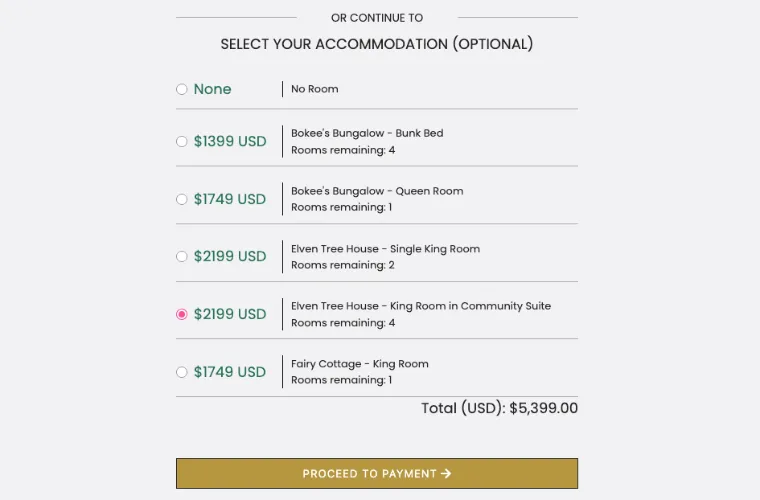
Task: Click the 'None' option label
Action: point(212,89)
